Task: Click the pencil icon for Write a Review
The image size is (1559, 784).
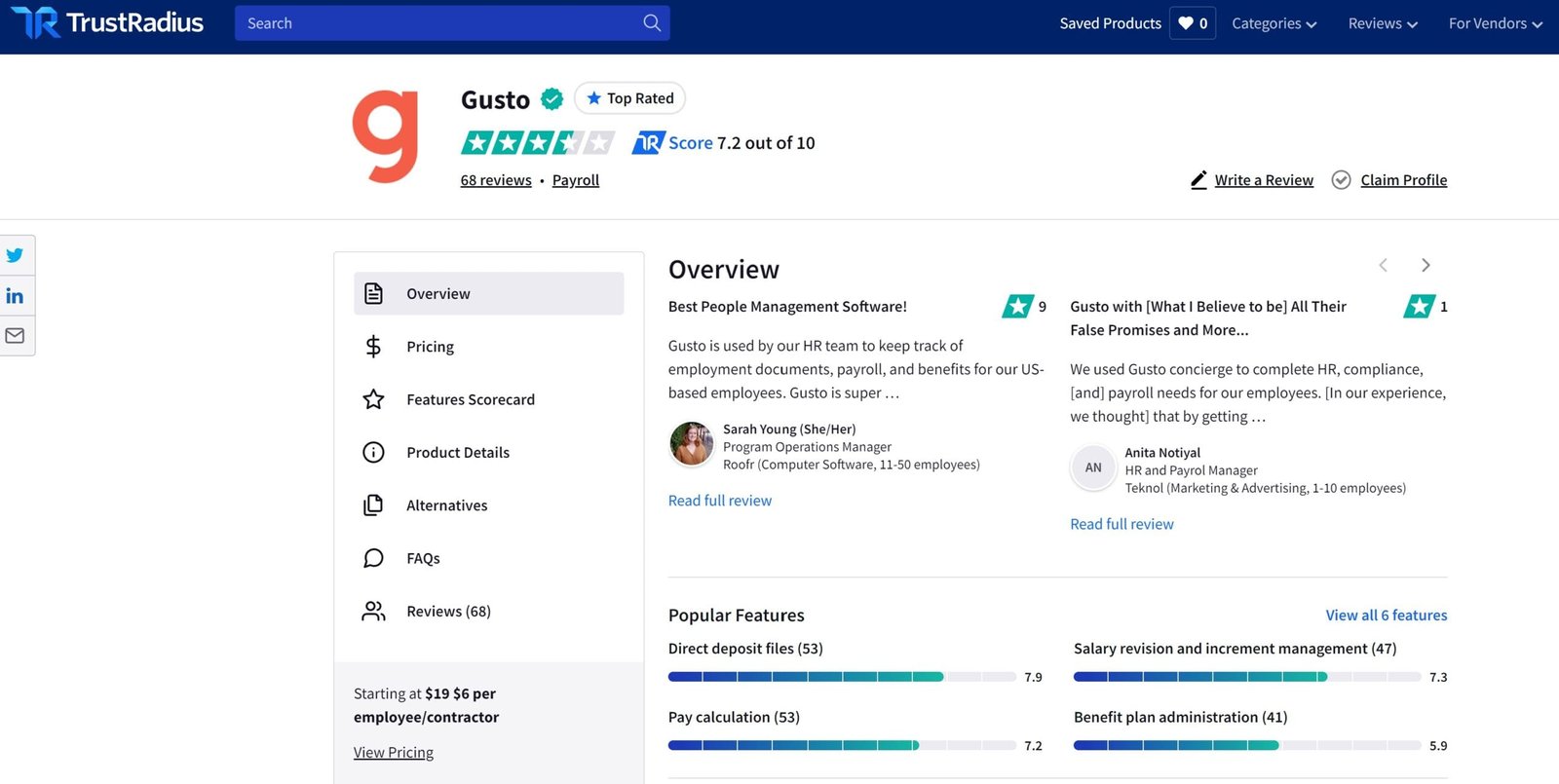Action: click(1198, 180)
